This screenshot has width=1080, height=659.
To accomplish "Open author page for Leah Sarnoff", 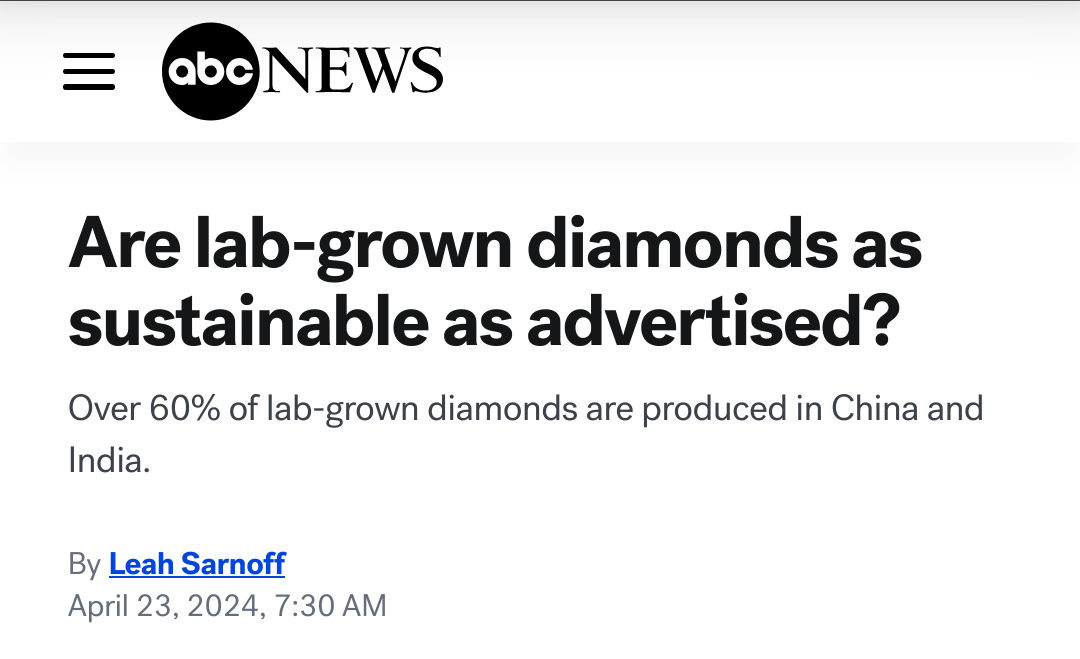I will tap(197, 564).
